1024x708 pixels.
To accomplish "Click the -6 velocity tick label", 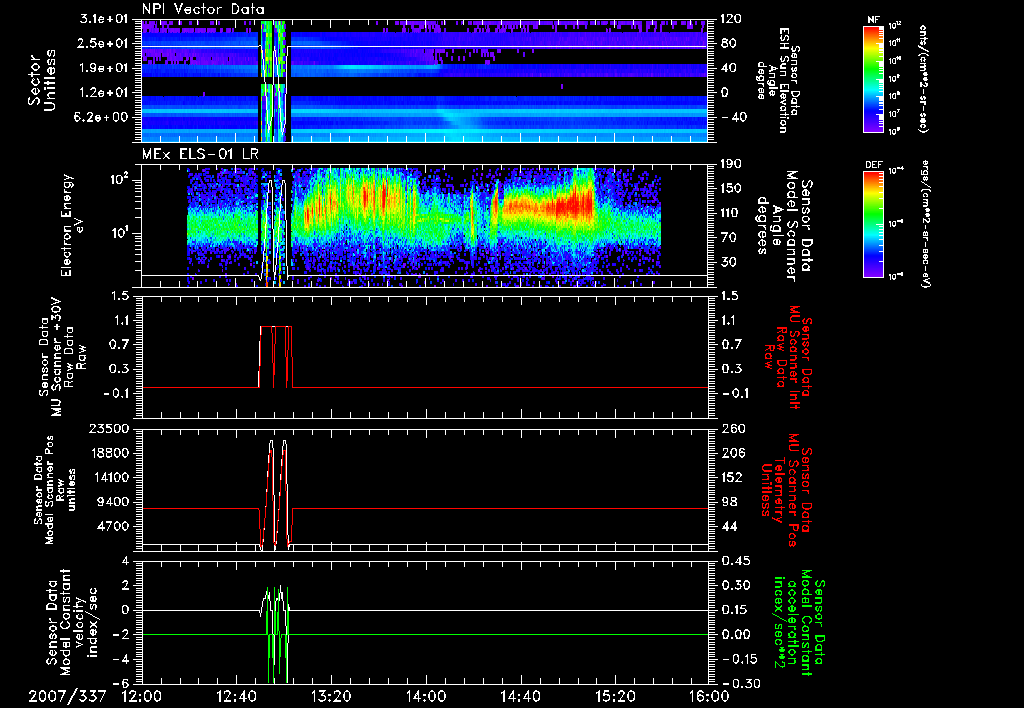I will [122, 683].
